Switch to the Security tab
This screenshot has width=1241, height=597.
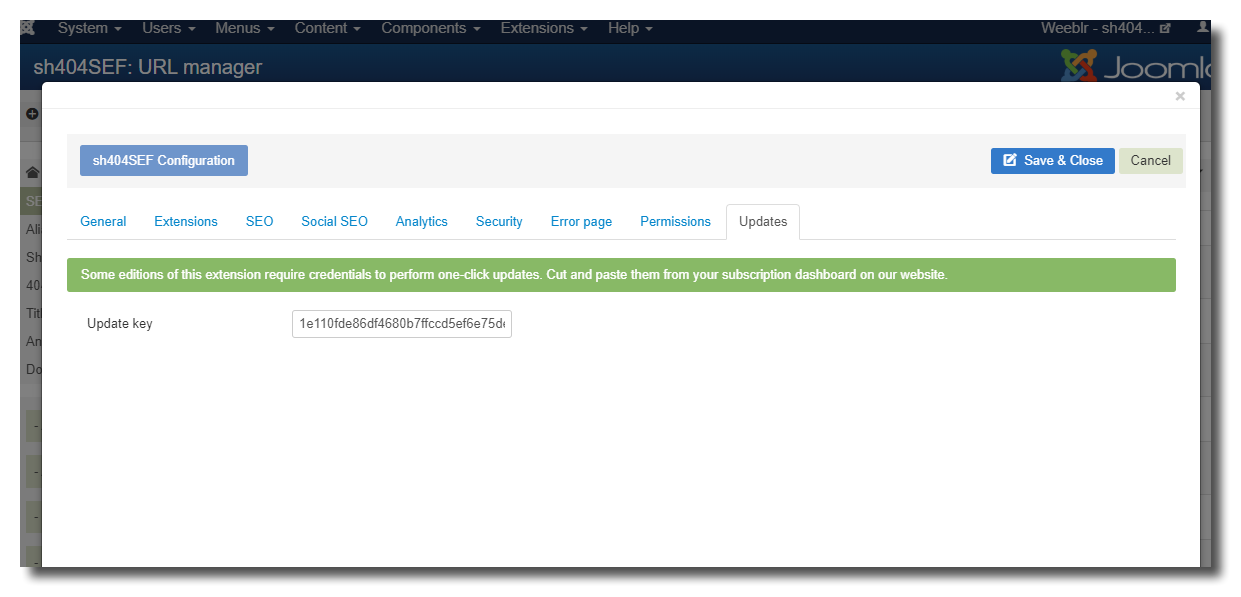point(499,221)
